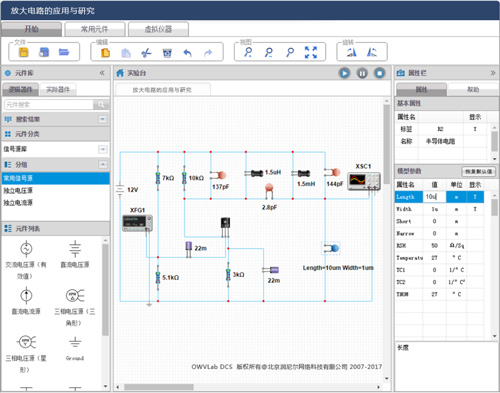Pick the AC voltage source component
This screenshot has width=500, height=393.
click(26, 260)
